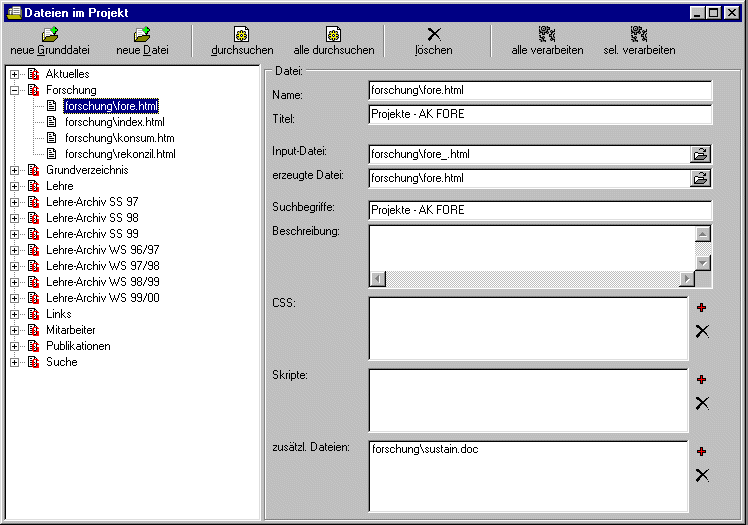Expand Lehre-Archiv WS 96/97 node
This screenshot has height=525, width=748.
click(x=14, y=250)
